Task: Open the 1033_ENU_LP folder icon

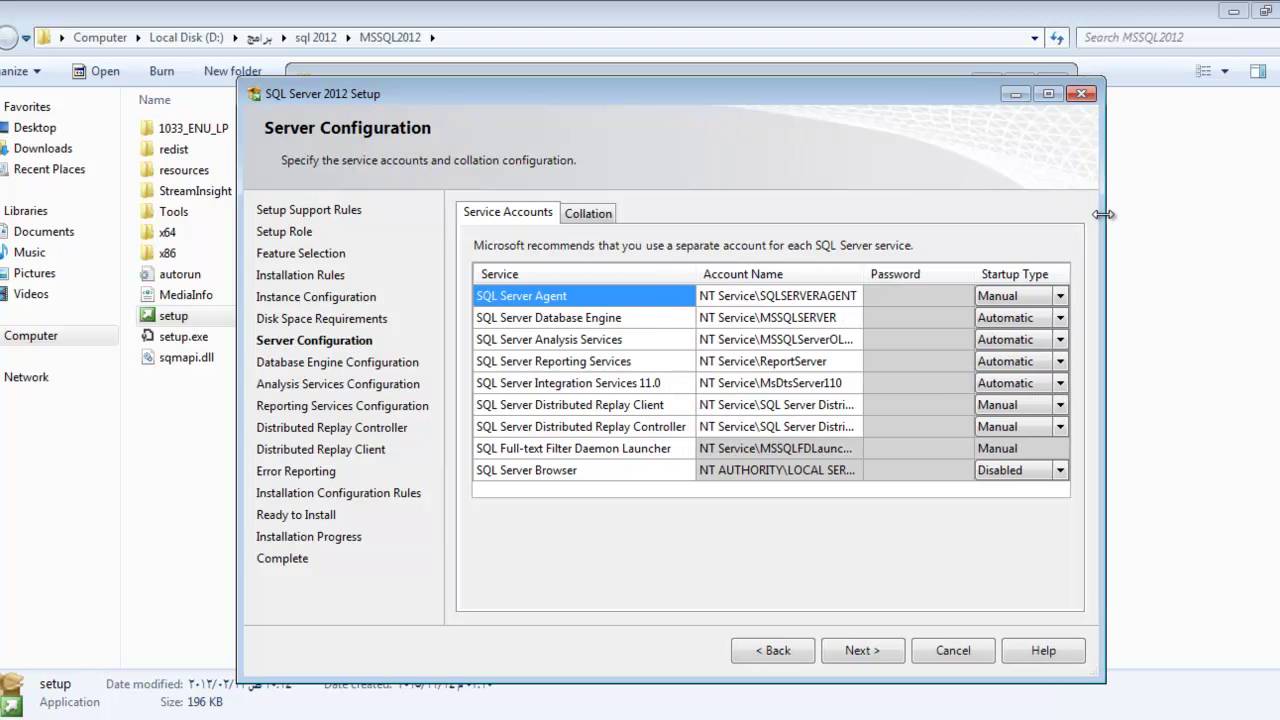Action: [147, 128]
